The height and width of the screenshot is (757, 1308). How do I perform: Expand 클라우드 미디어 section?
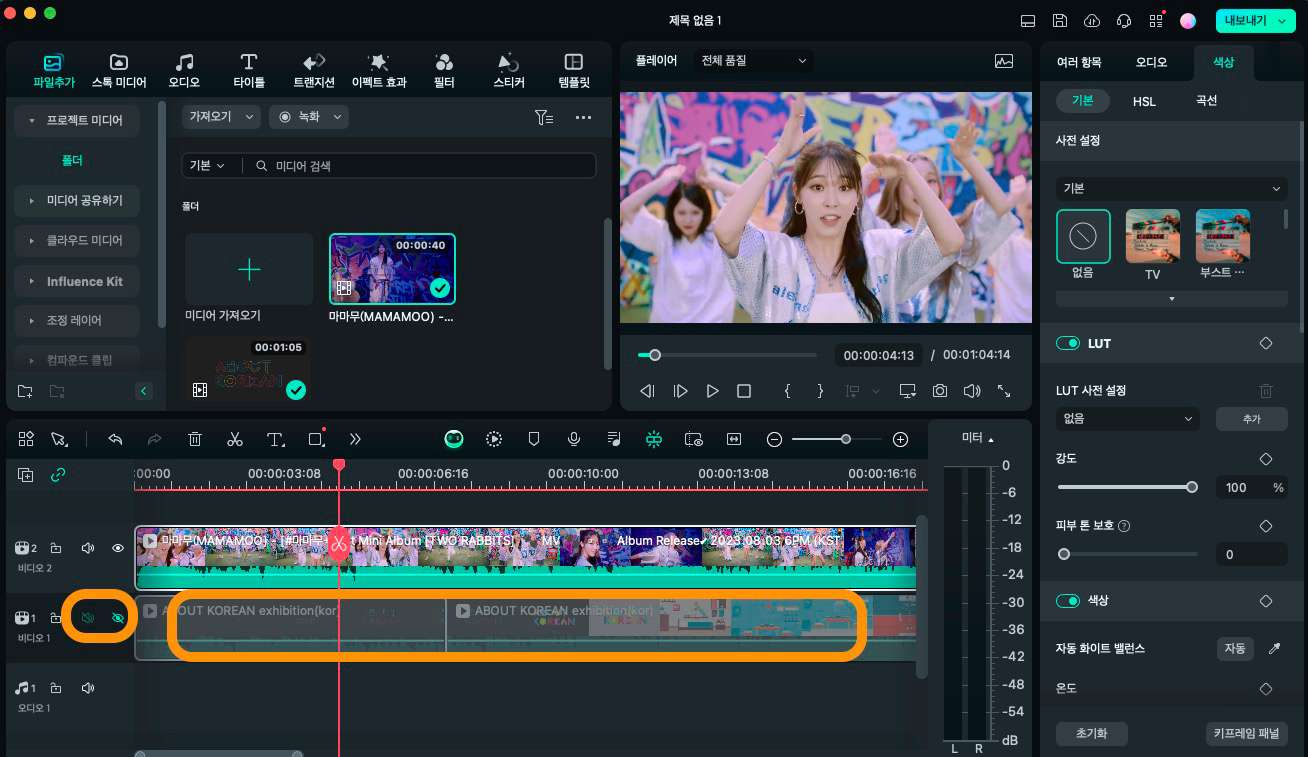click(77, 241)
